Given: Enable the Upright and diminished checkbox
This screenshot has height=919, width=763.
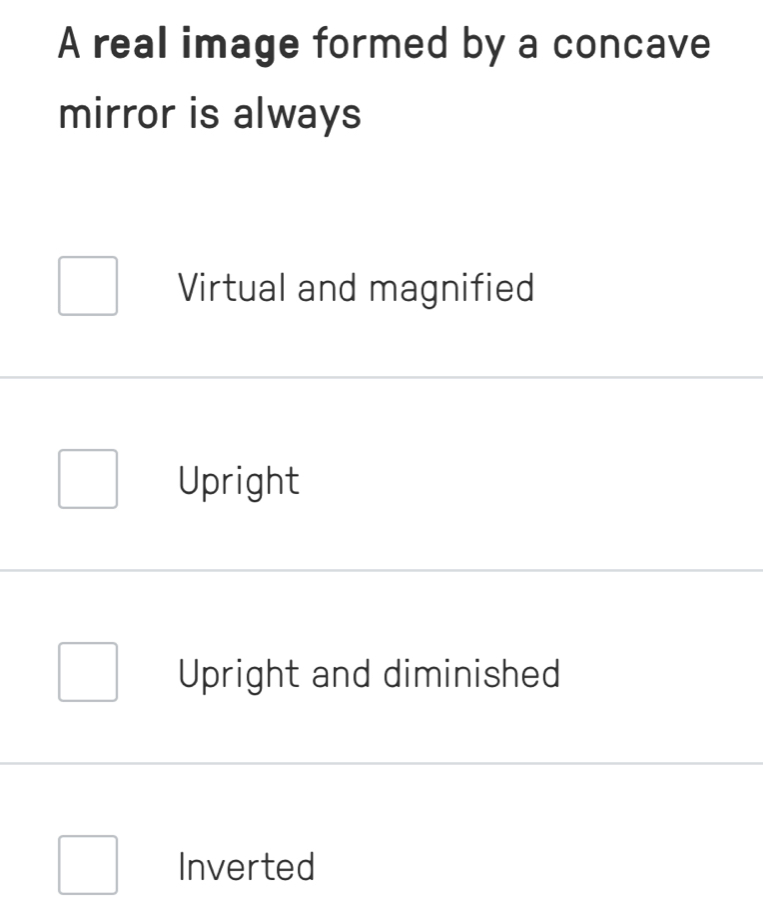Looking at the screenshot, I should 88,672.
